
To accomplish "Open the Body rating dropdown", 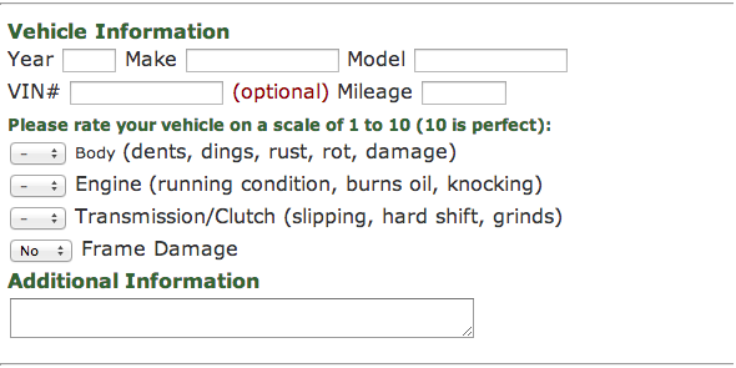I will click(38, 154).
